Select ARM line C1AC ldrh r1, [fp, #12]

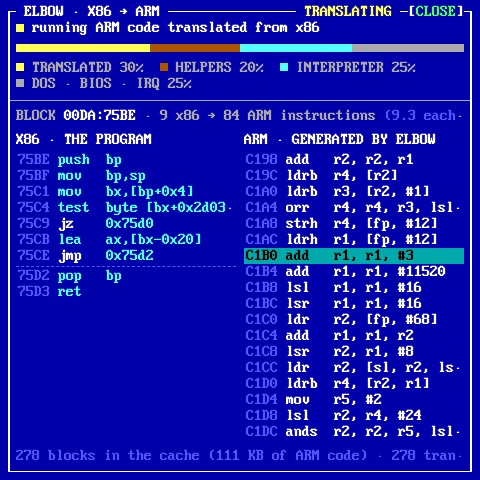pyautogui.click(x=354, y=239)
